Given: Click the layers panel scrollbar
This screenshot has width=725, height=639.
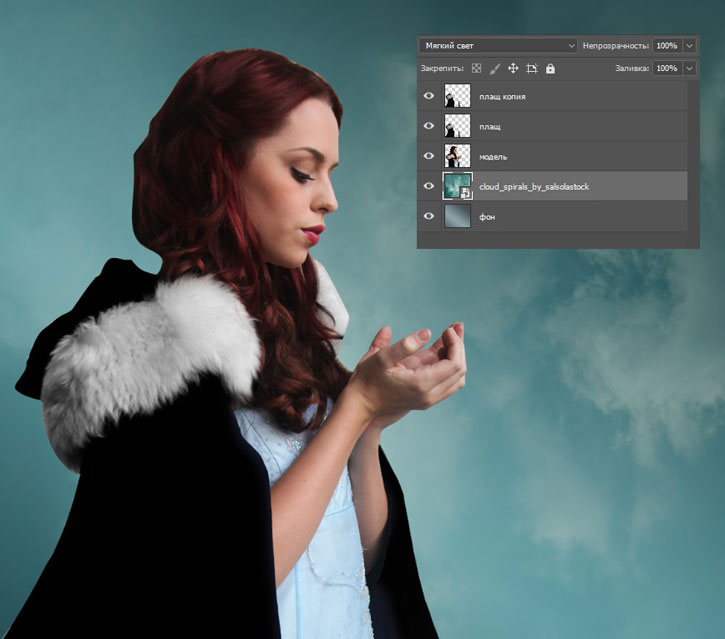Looking at the screenshot, I should (693, 156).
